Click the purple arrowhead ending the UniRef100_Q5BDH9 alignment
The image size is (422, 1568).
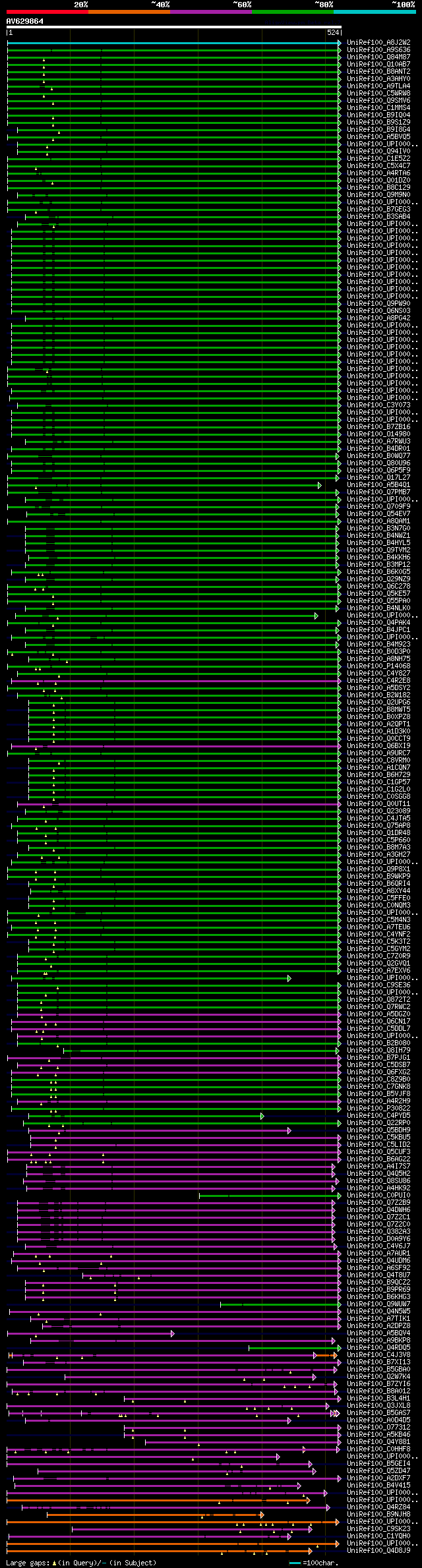coord(289,1130)
